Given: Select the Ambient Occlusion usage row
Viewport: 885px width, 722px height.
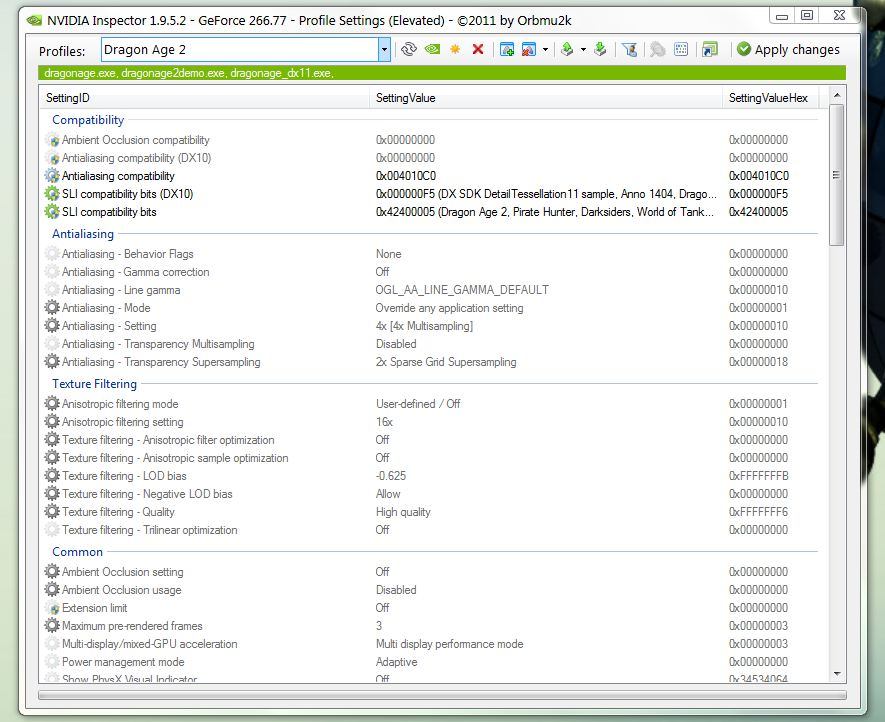Looking at the screenshot, I should 429,589.
